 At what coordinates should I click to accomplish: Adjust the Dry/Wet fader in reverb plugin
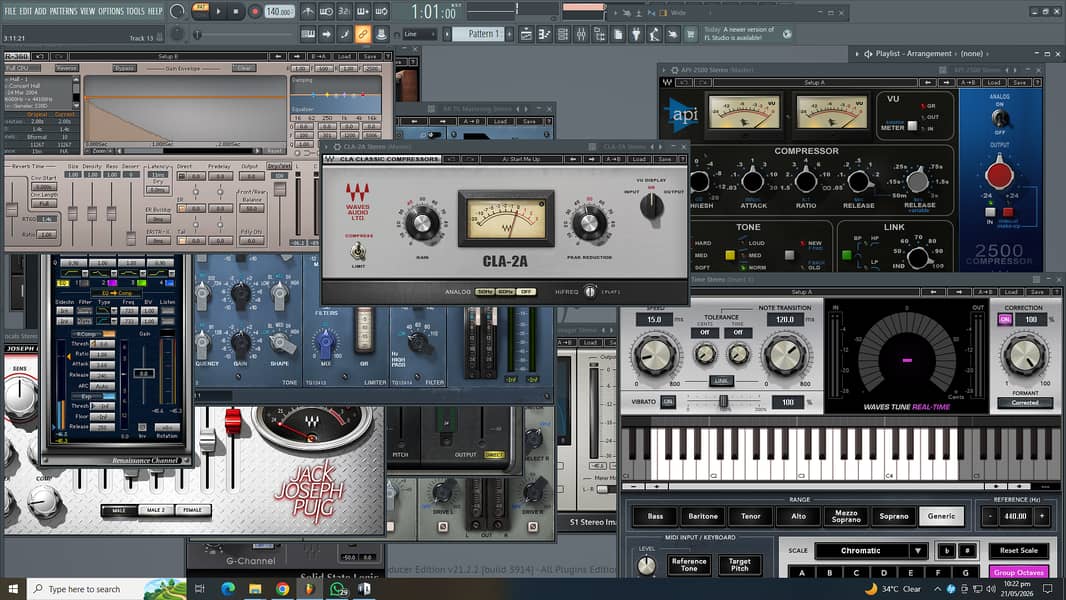tap(279, 188)
